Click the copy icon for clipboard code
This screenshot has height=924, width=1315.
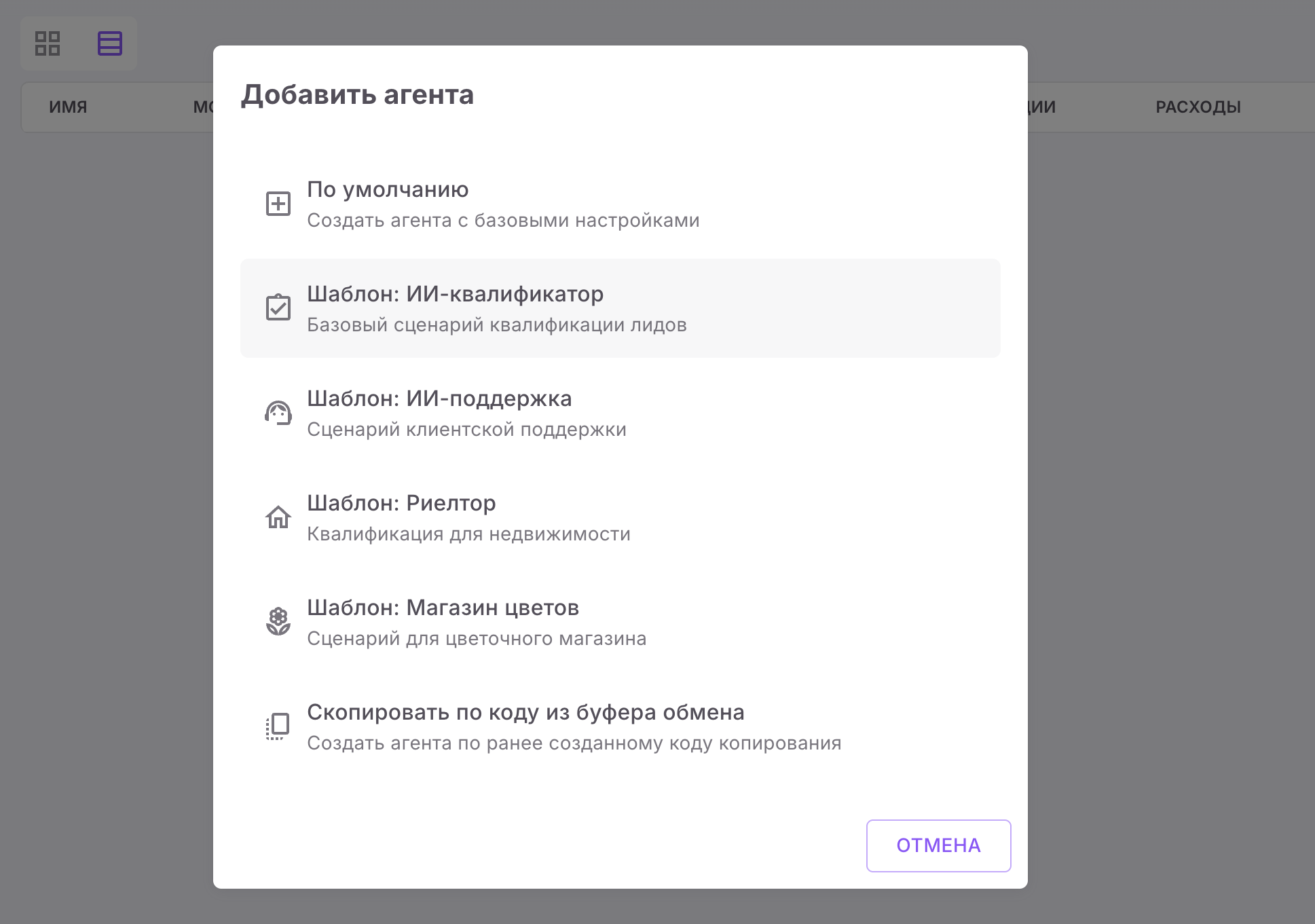[278, 726]
